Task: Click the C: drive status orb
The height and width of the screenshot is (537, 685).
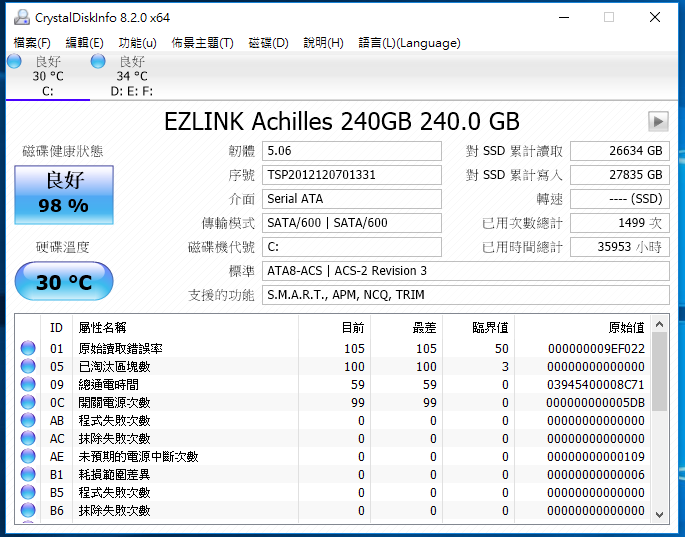Action: 14,61
